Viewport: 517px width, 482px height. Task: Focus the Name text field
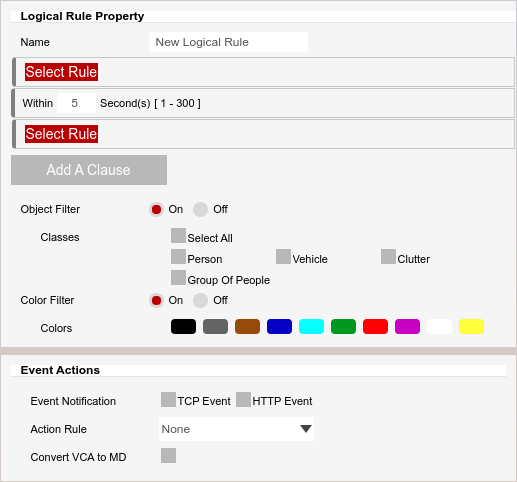(228, 42)
